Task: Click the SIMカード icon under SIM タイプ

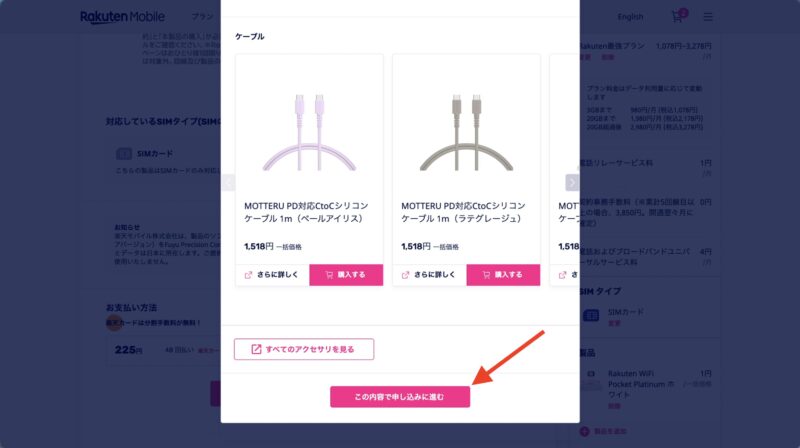Action: click(591, 316)
